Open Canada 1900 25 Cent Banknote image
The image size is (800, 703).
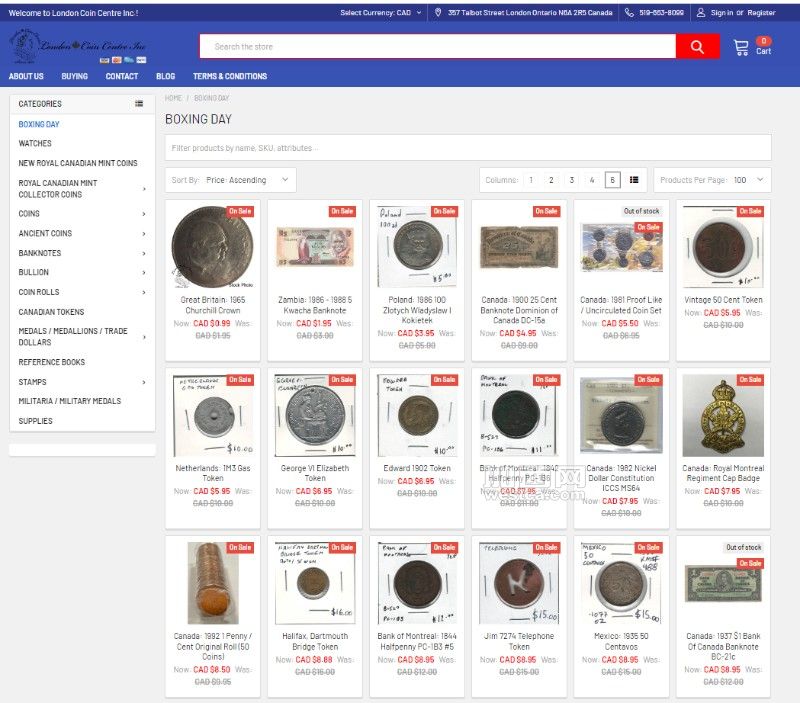pyautogui.click(x=519, y=247)
